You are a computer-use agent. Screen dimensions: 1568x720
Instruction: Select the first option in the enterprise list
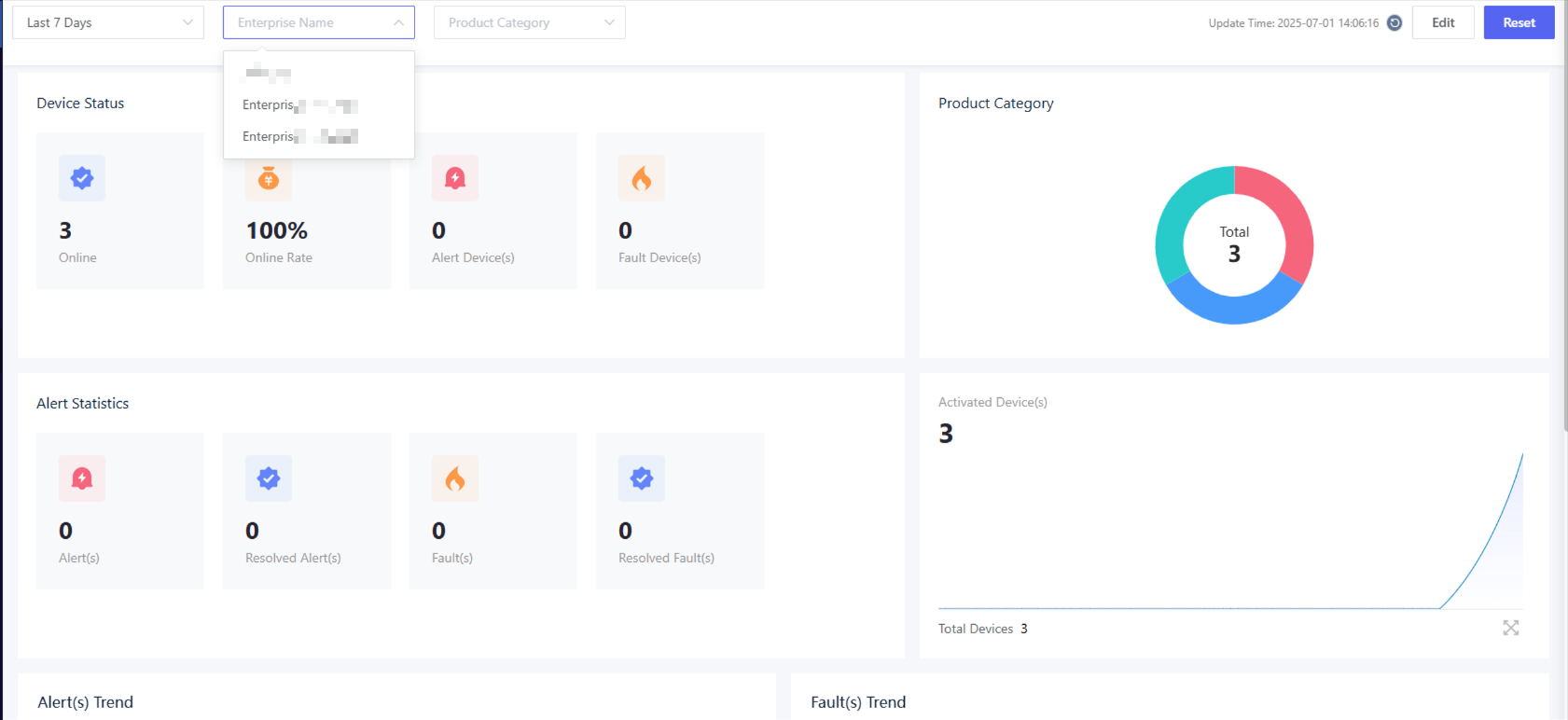[269, 74]
